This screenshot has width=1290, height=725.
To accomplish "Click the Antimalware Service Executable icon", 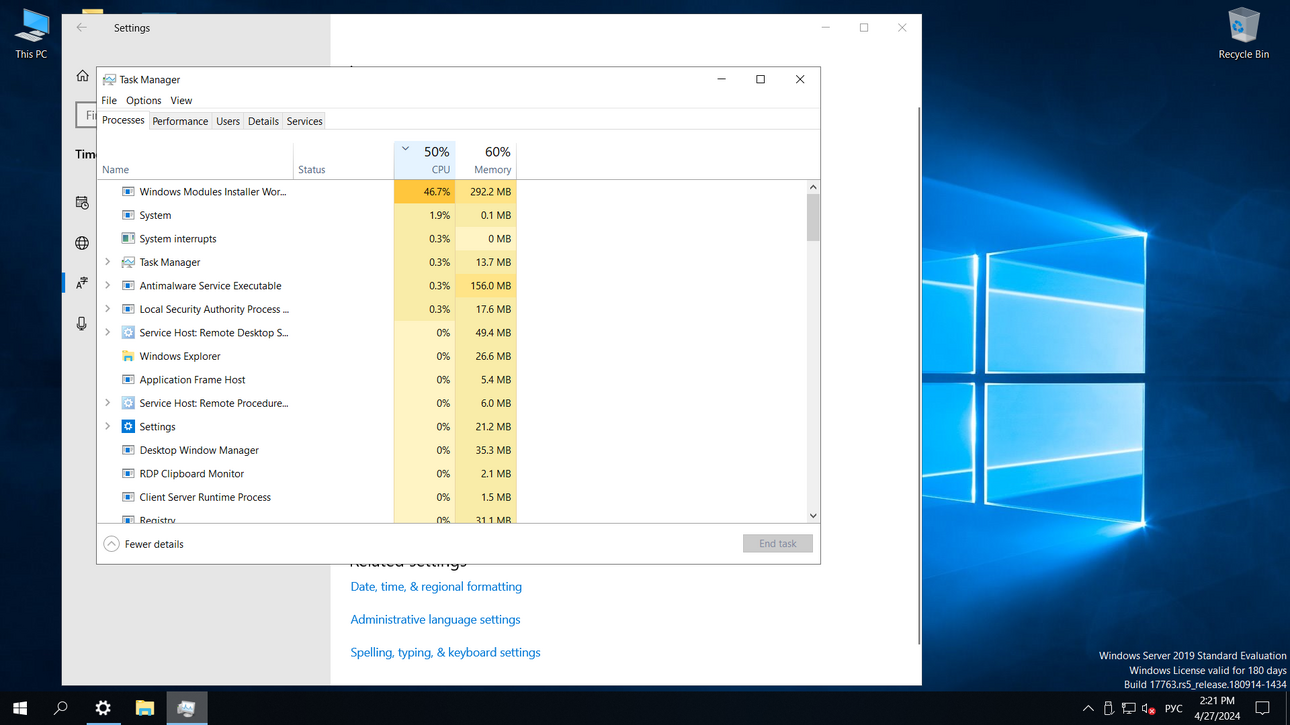I will pos(128,285).
